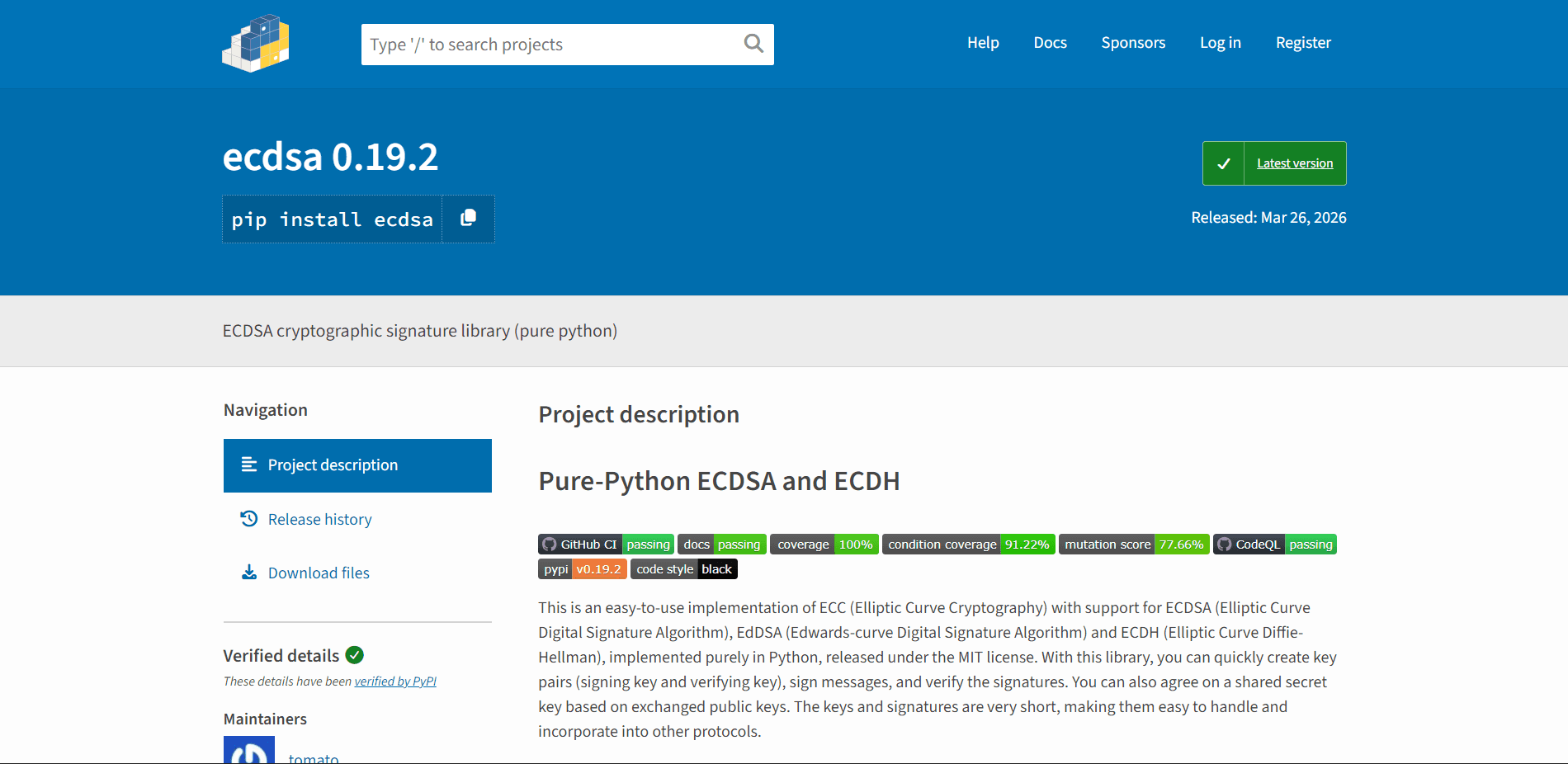Image resolution: width=1568 pixels, height=764 pixels.
Task: Click the search magnifier icon
Action: (x=752, y=44)
